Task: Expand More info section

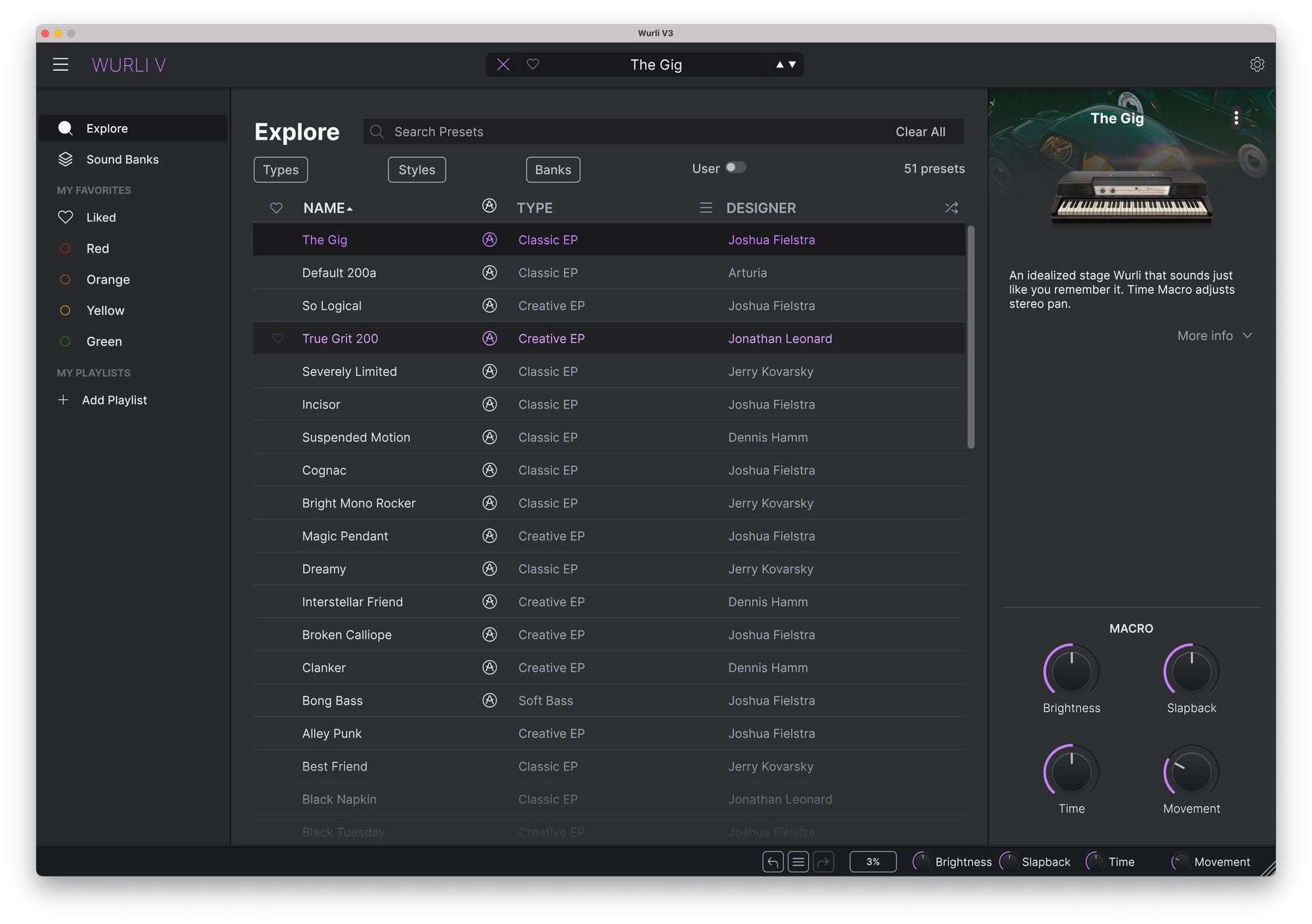Action: [x=1214, y=336]
